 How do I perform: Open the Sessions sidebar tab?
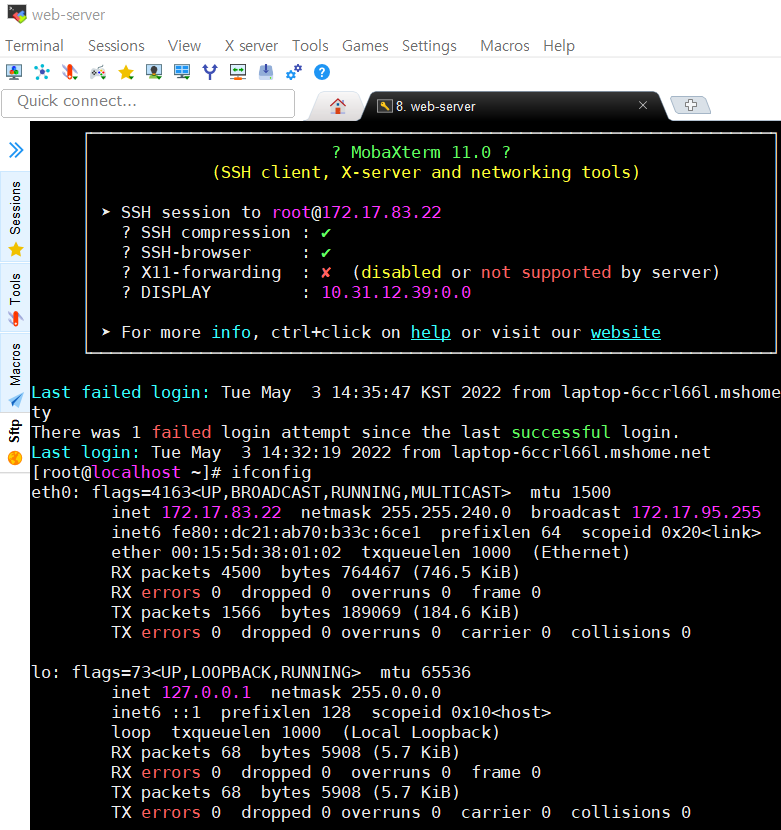pyautogui.click(x=15, y=217)
